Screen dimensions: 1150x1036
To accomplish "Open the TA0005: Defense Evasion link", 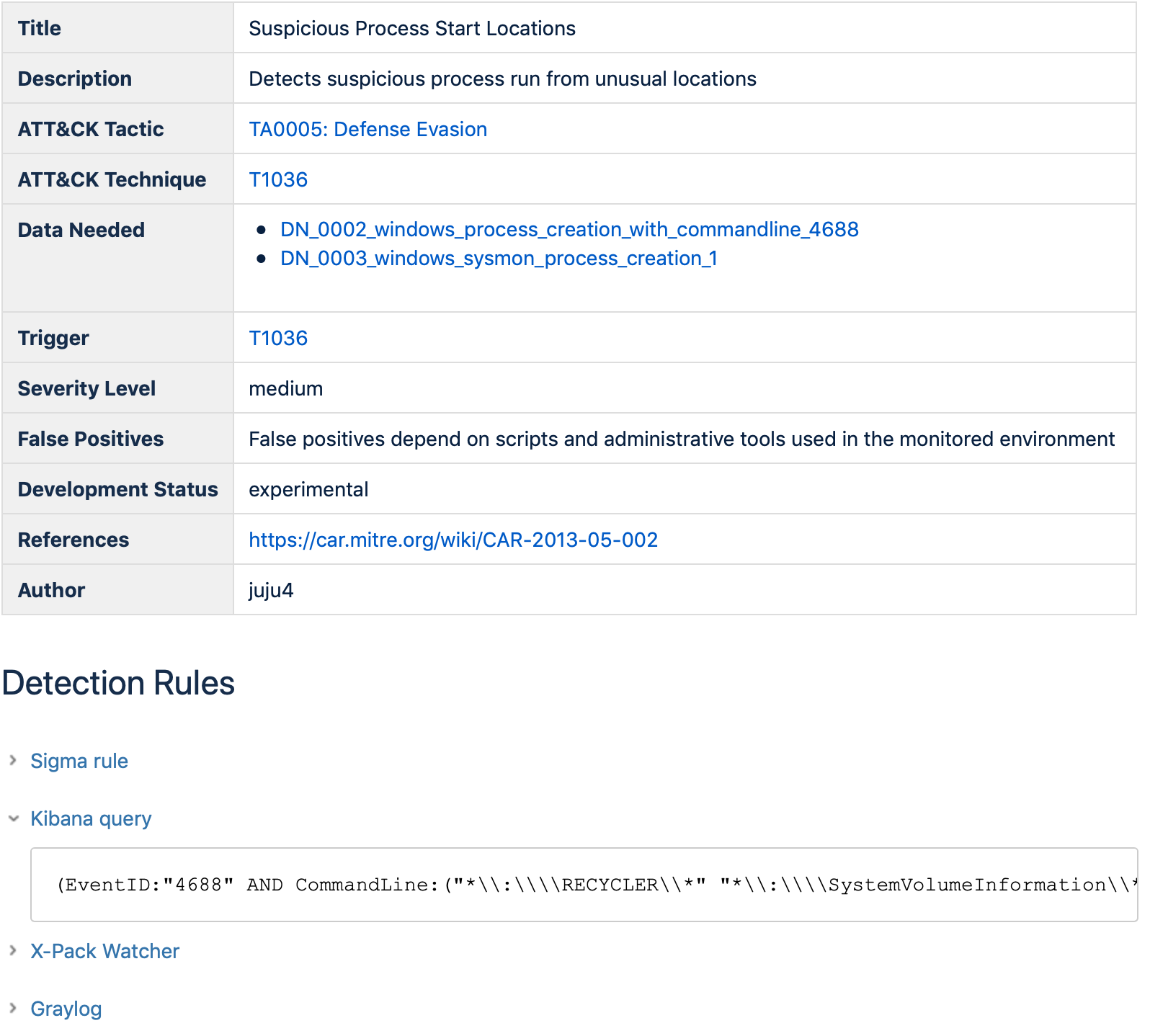I will pos(367,129).
